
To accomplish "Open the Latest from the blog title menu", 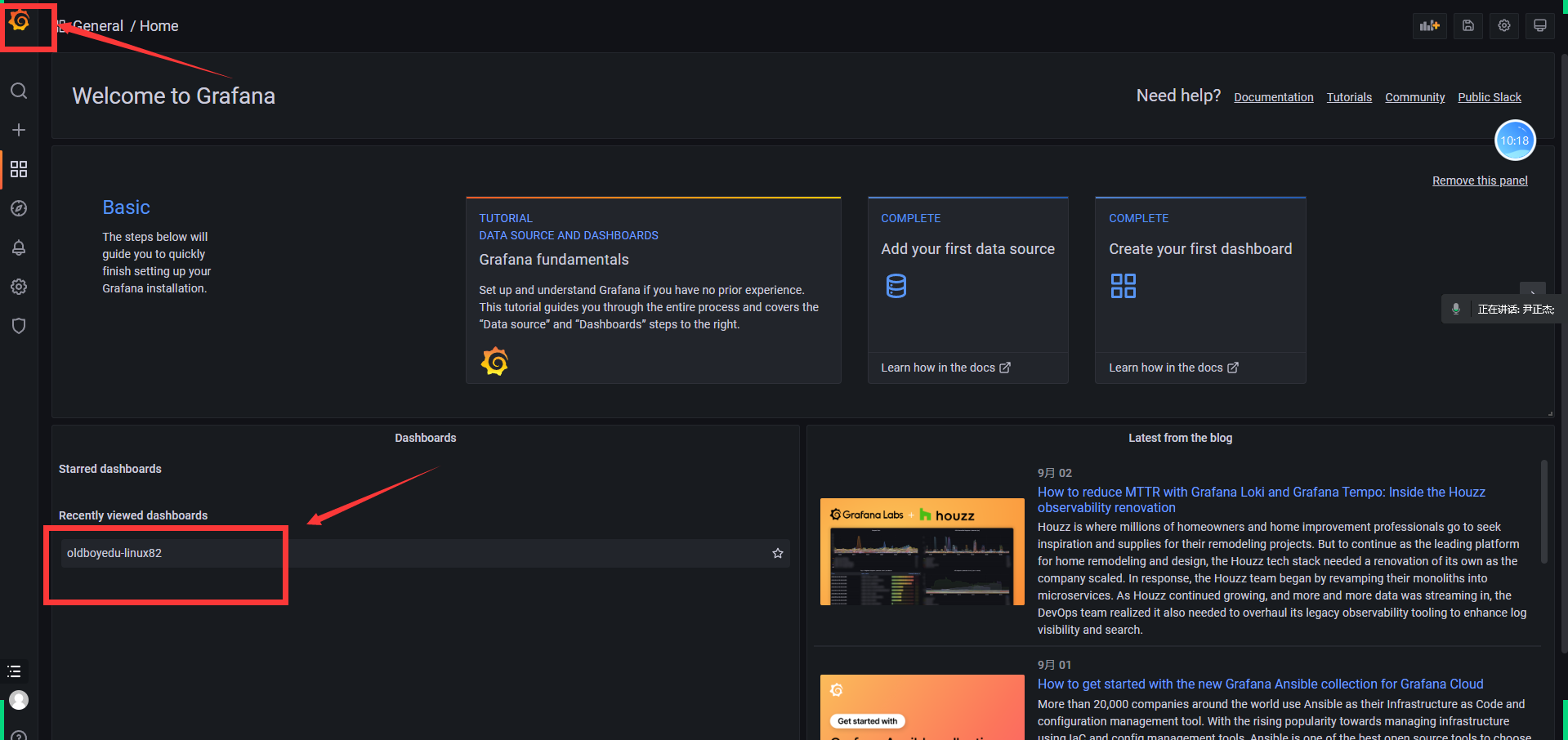I will pos(1181,438).
